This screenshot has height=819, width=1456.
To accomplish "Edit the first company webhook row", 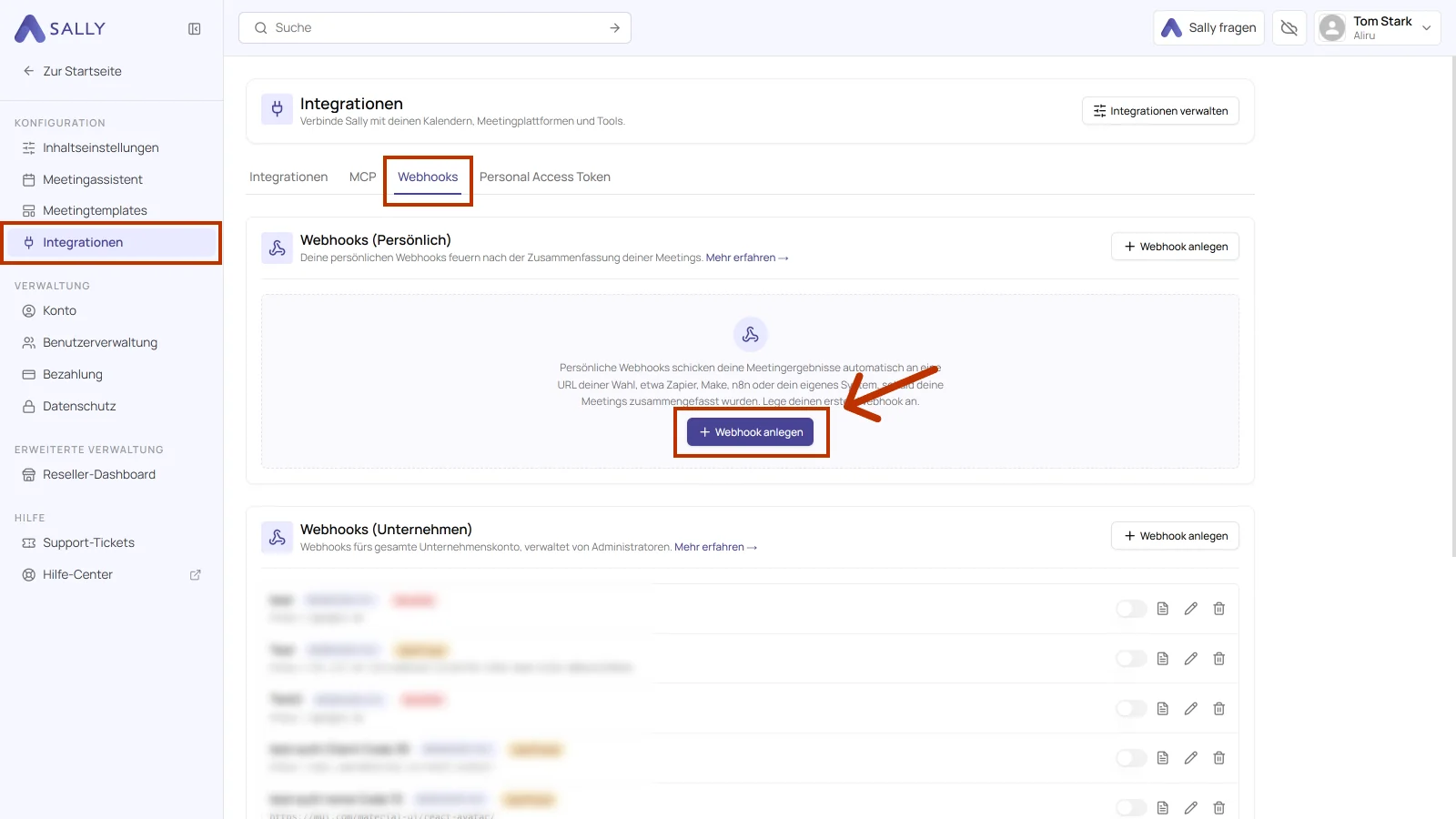I will point(1190,609).
